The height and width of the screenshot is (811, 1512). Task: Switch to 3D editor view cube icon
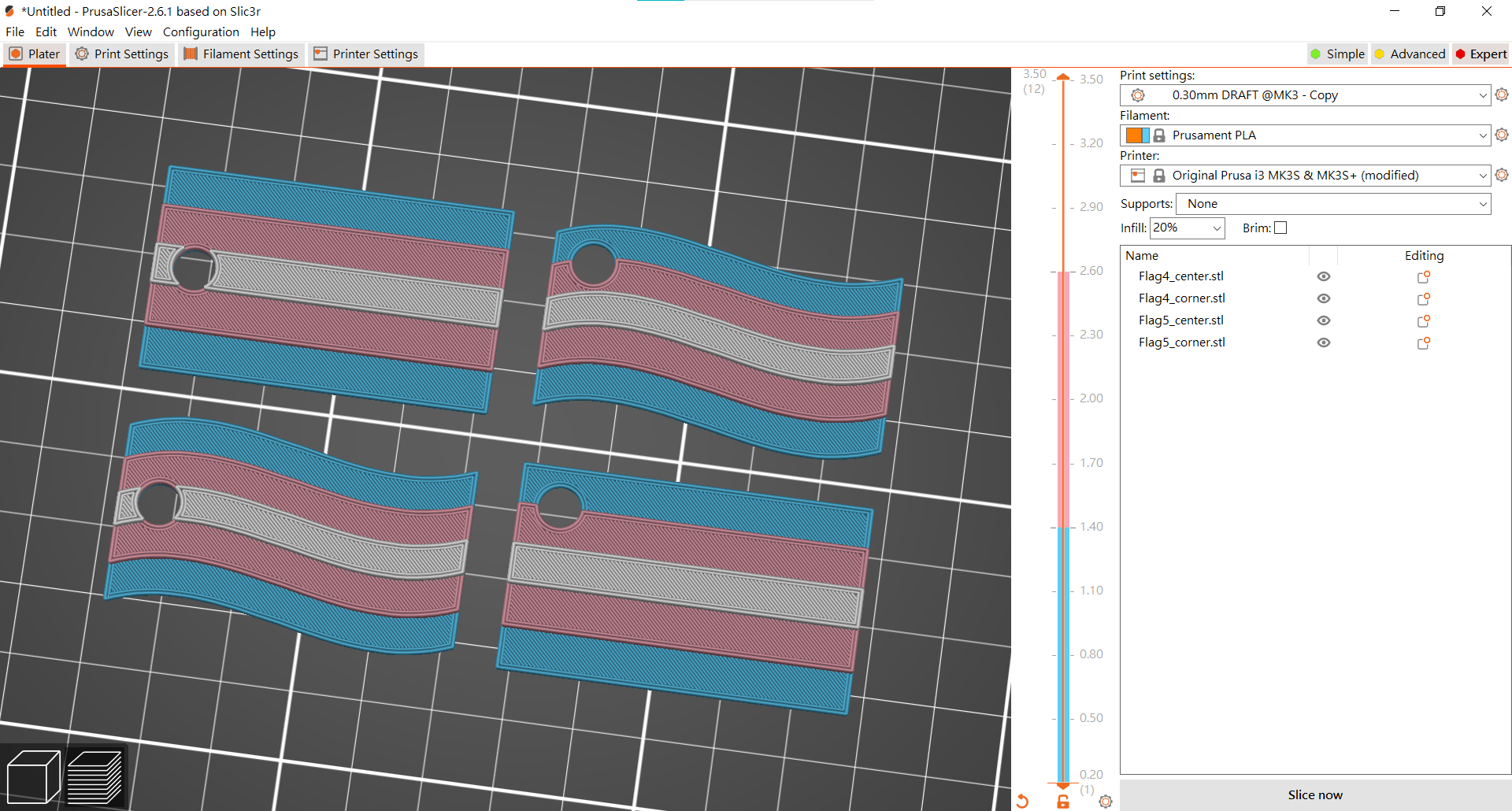pos(35,776)
